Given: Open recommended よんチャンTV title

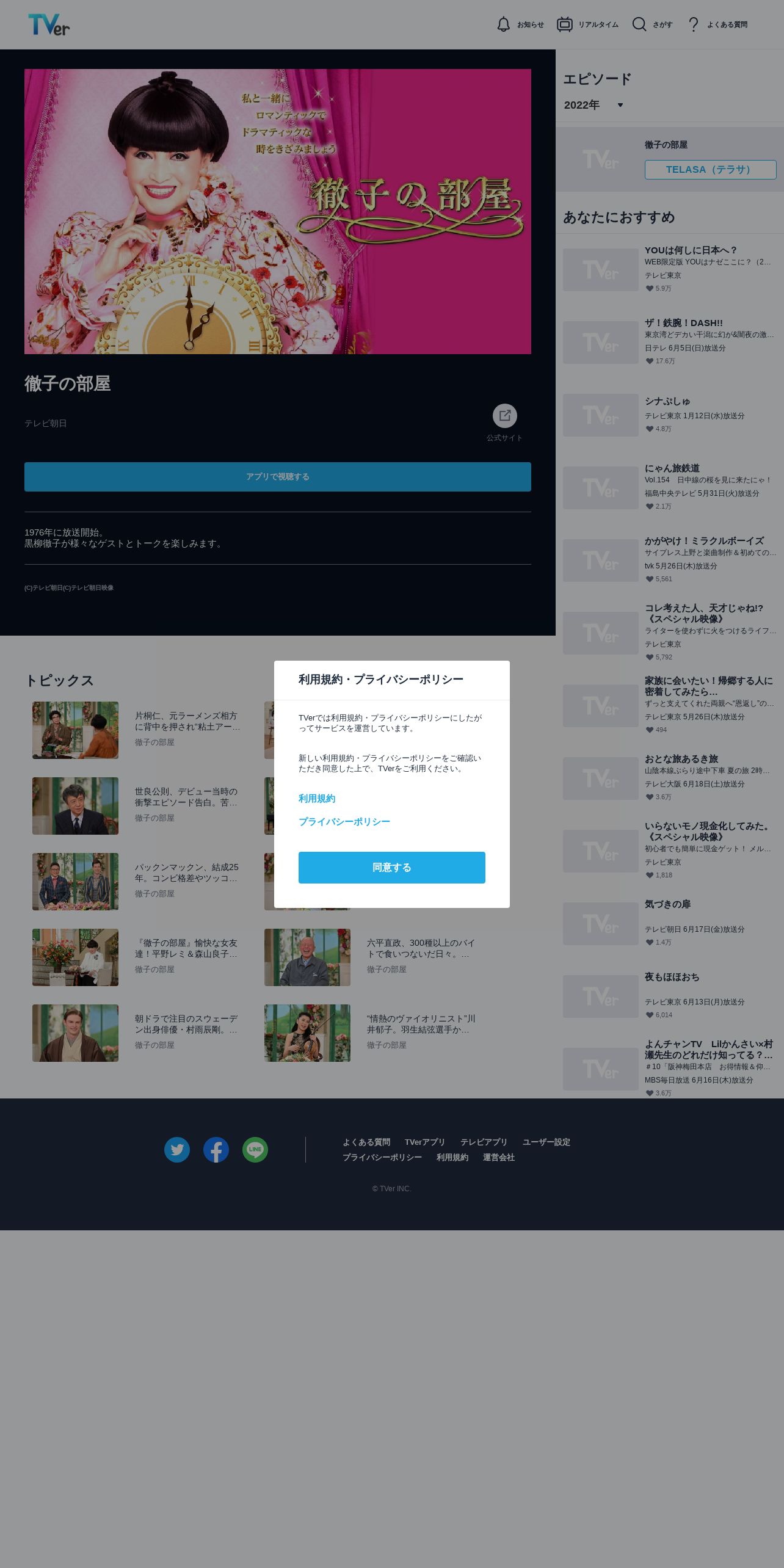Looking at the screenshot, I should click(x=709, y=1050).
